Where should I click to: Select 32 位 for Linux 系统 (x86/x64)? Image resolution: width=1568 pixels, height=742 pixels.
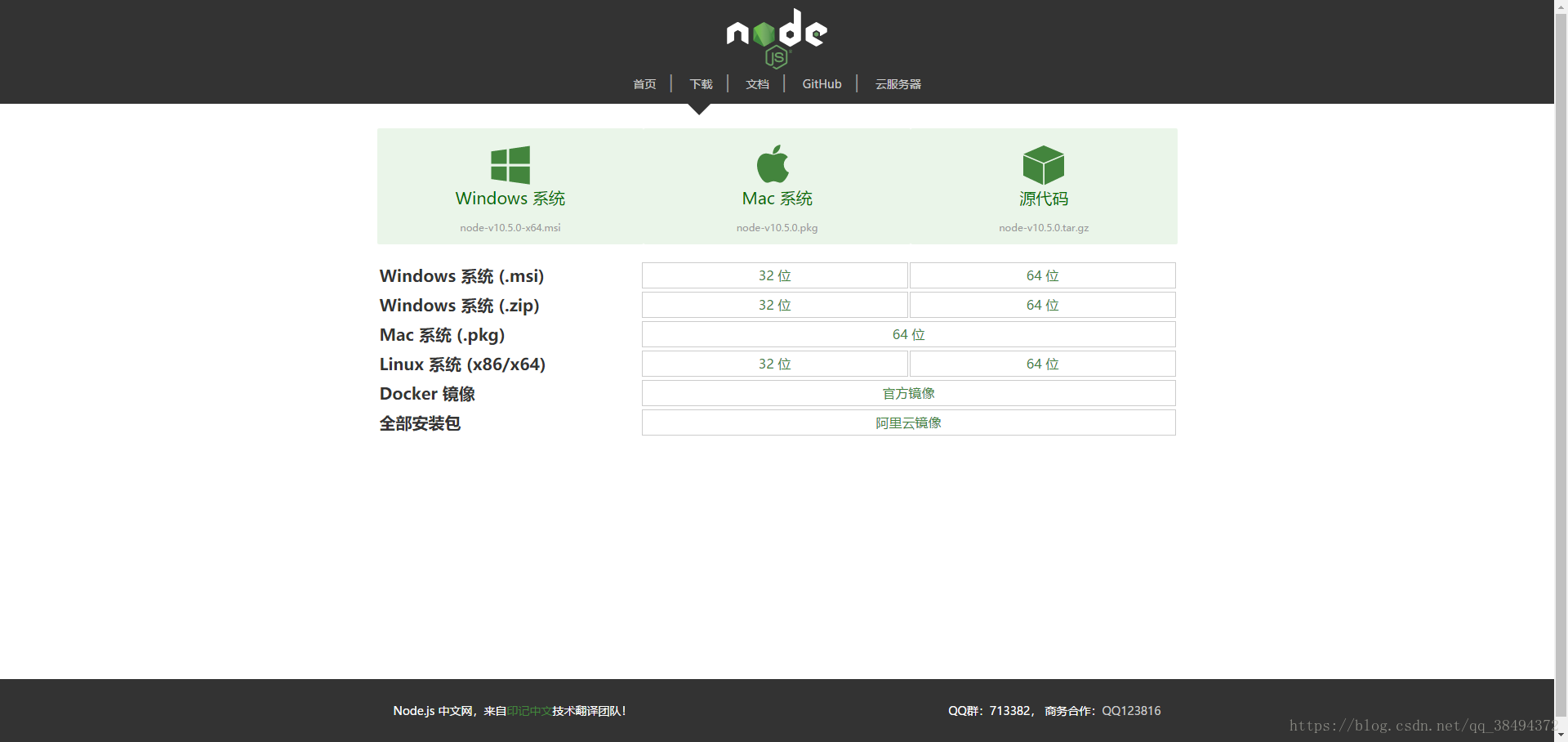coord(775,364)
